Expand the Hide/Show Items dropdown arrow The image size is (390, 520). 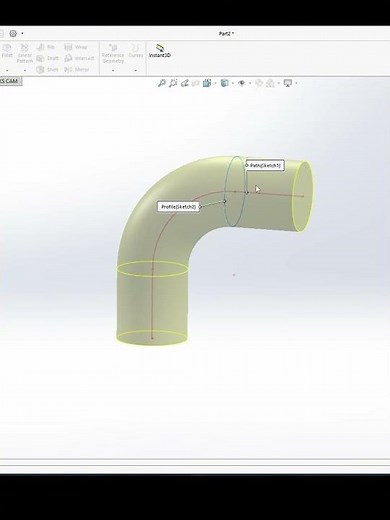click(250, 83)
